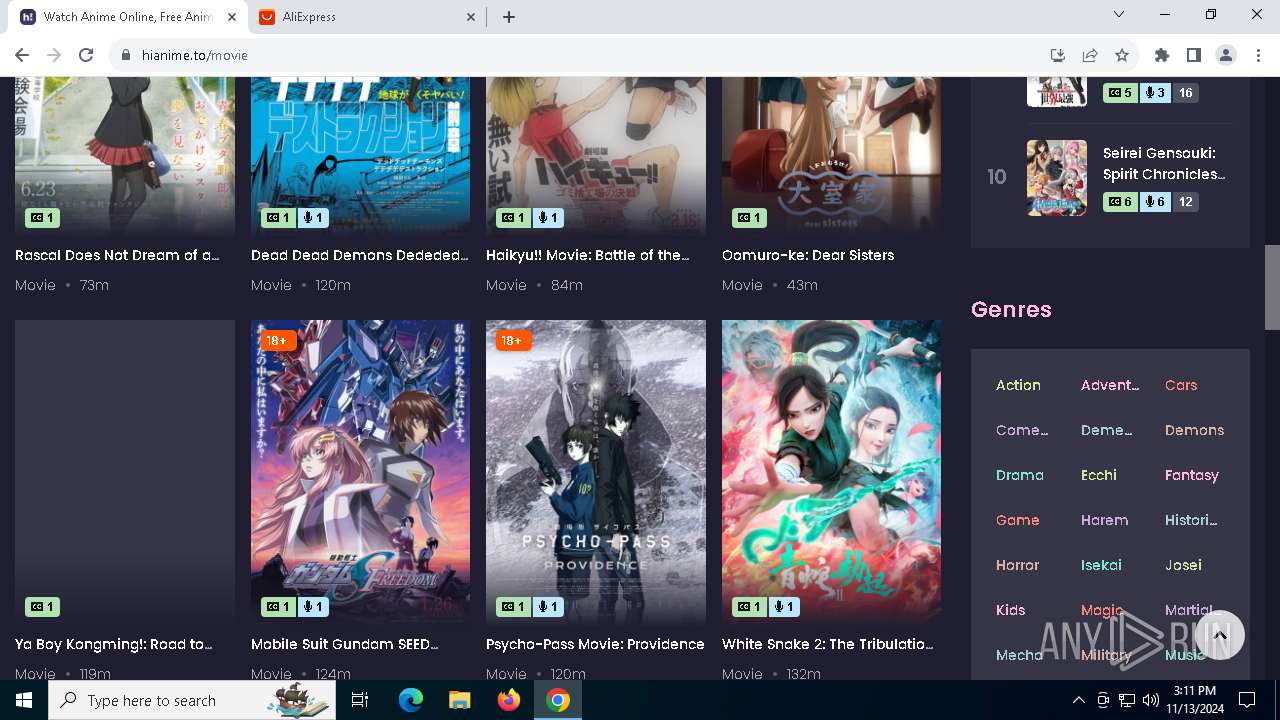Select the Isekai genre
Viewport: 1280px width, 720px height.
pyautogui.click(x=1101, y=565)
